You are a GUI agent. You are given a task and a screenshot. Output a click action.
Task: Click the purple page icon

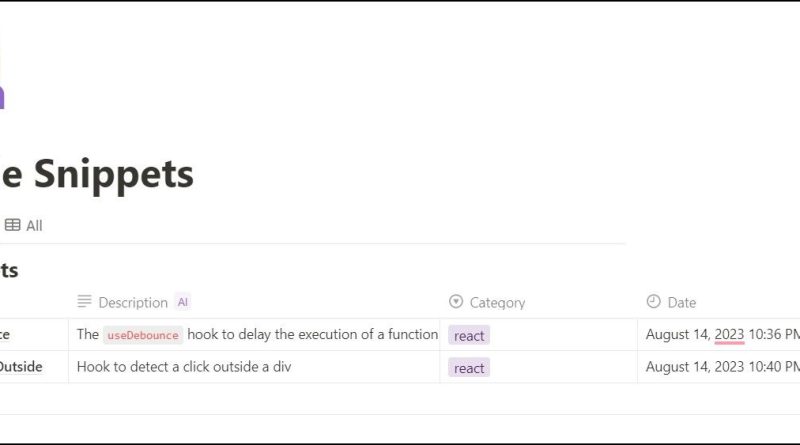point(2,97)
